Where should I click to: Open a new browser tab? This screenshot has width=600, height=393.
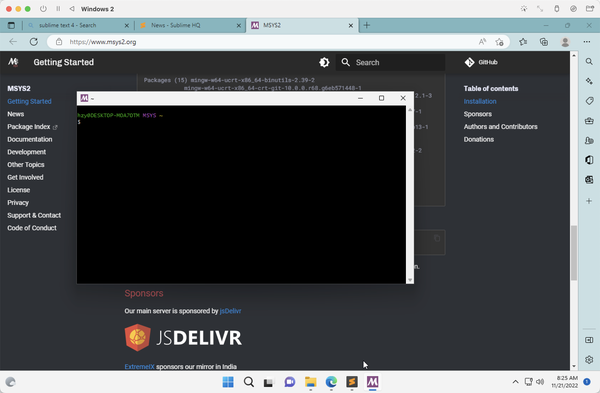(367, 25)
